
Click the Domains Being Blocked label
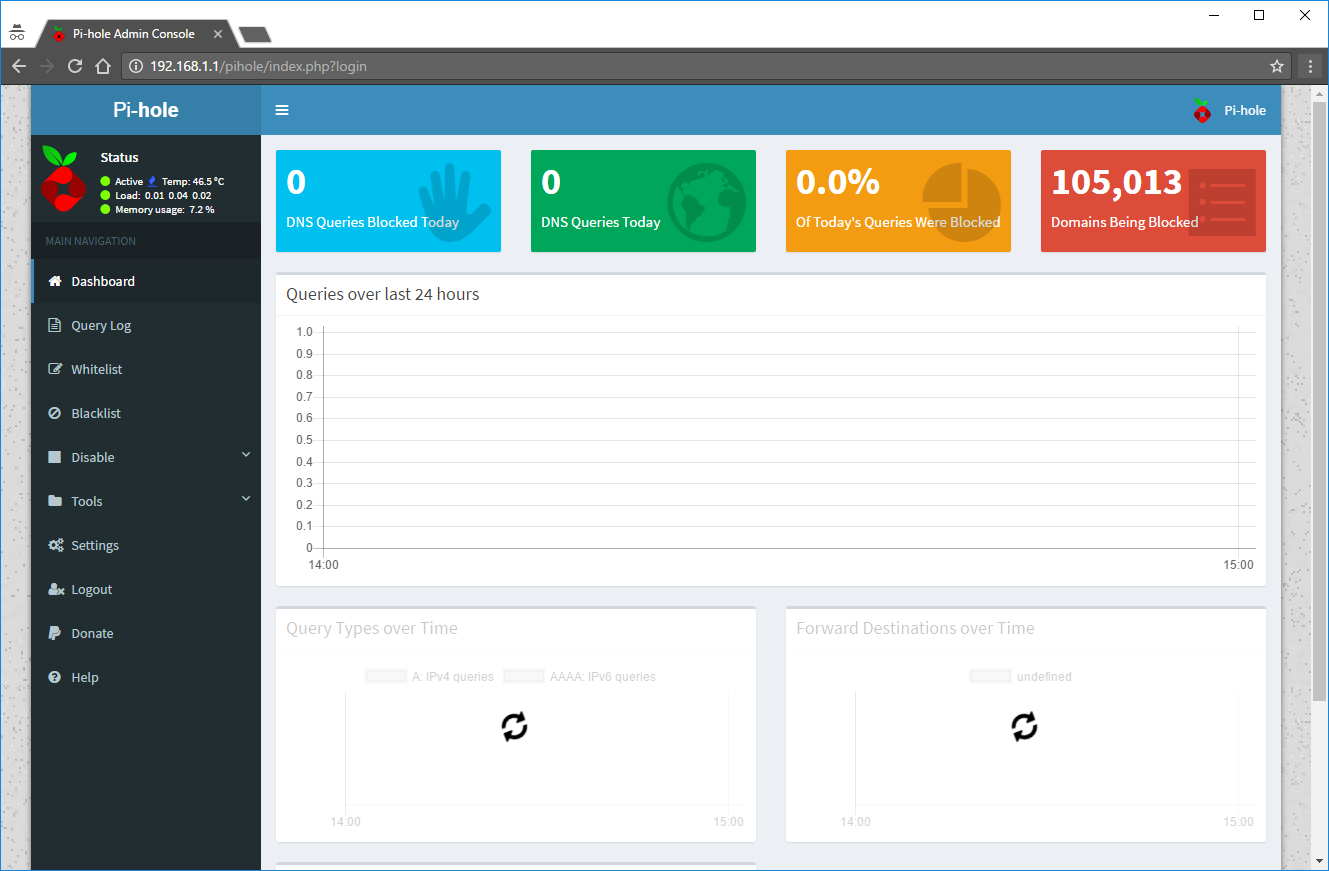click(x=1125, y=222)
